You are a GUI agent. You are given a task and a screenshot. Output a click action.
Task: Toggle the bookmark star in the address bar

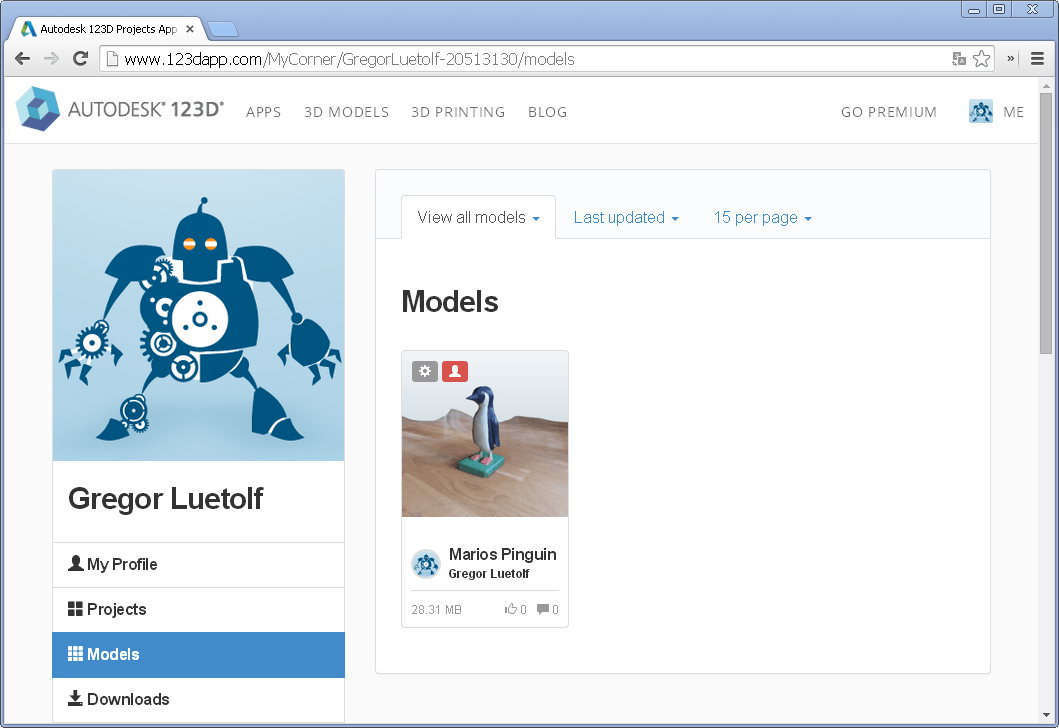click(x=981, y=59)
